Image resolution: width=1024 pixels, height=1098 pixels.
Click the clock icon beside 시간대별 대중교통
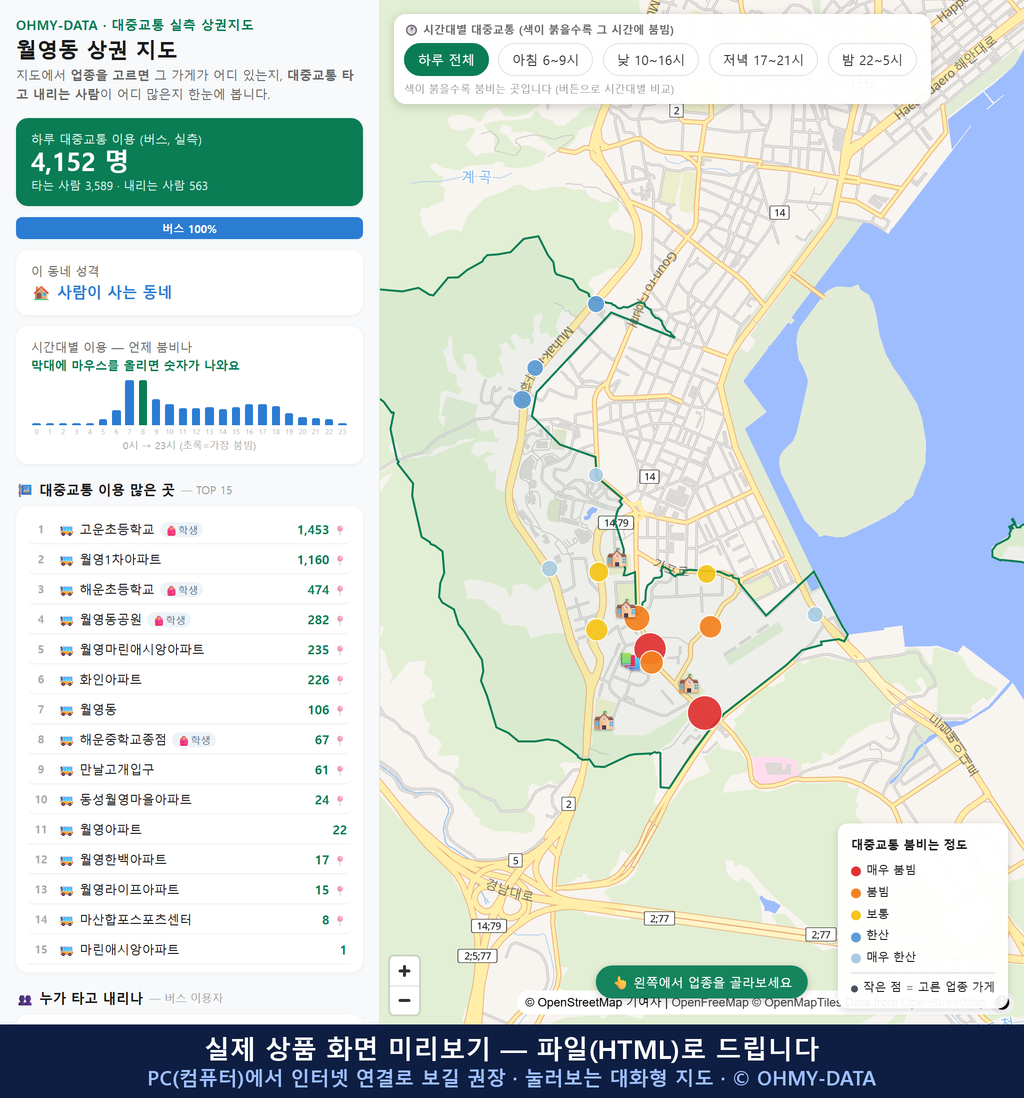point(412,30)
